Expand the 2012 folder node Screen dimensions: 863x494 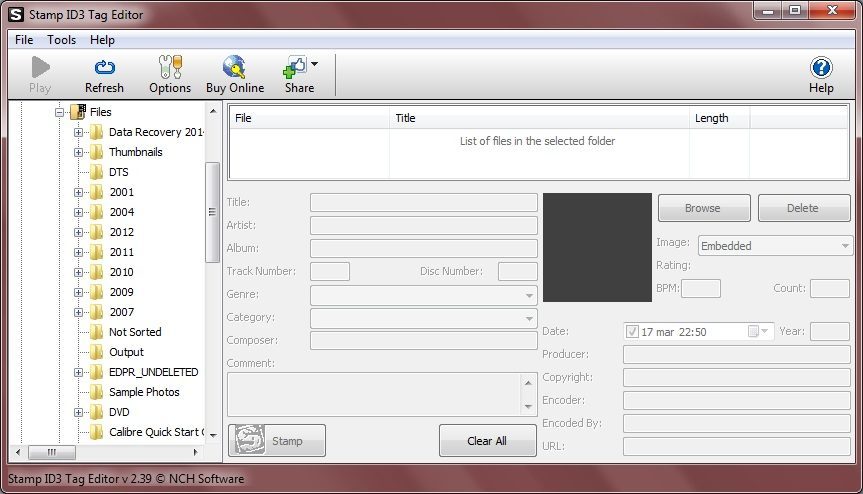[x=78, y=233]
